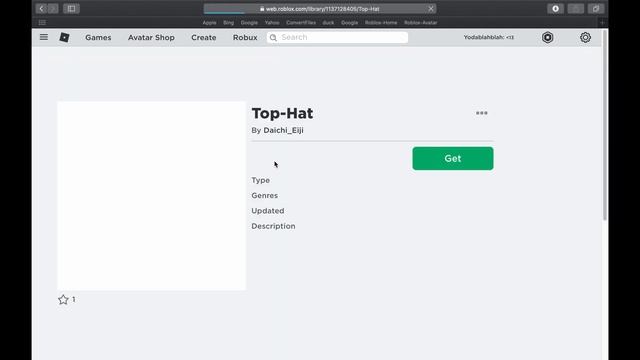Open the creator Daichi_Eiji profile
Image resolution: width=640 pixels, height=360 pixels.
pos(283,130)
